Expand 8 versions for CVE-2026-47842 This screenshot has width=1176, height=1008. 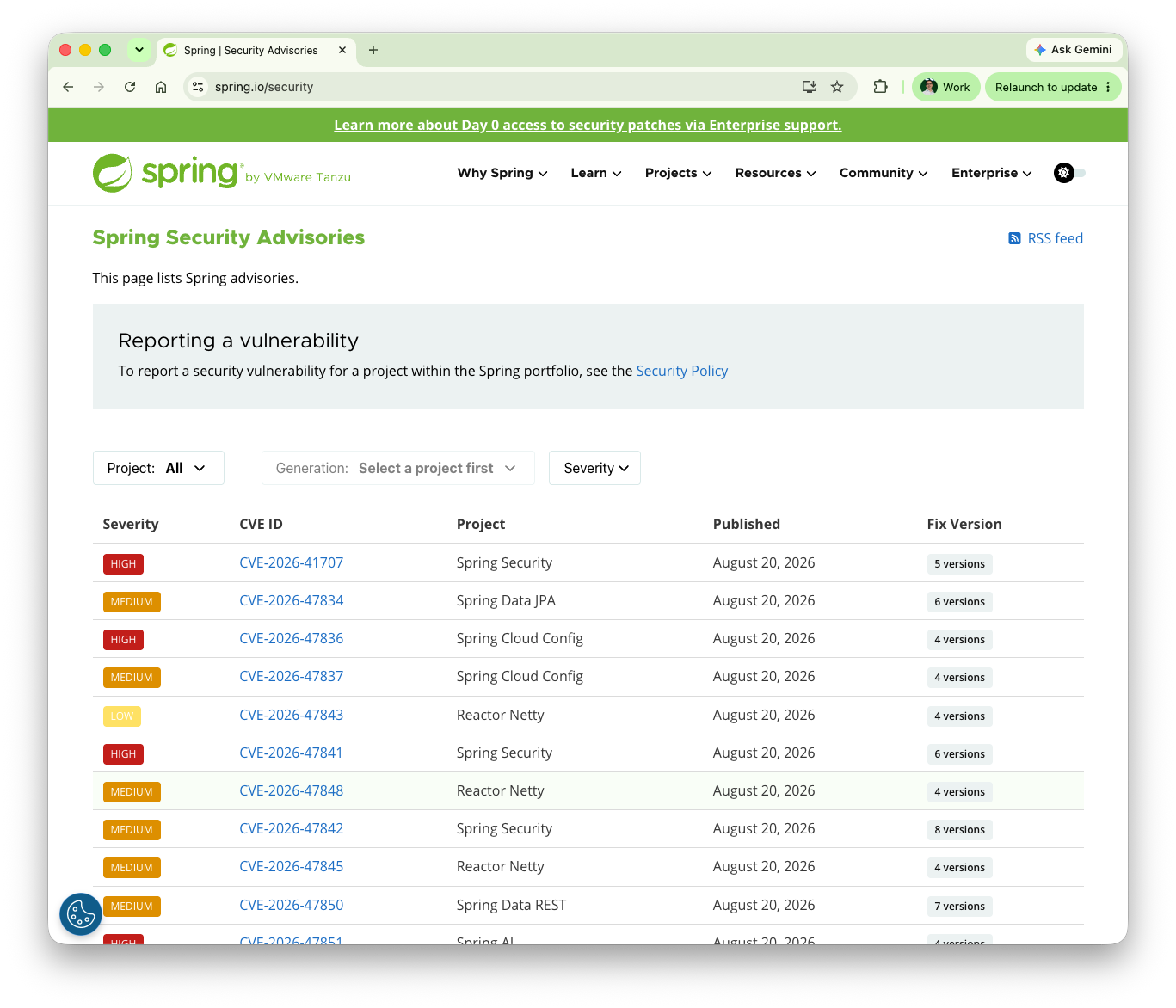(959, 830)
